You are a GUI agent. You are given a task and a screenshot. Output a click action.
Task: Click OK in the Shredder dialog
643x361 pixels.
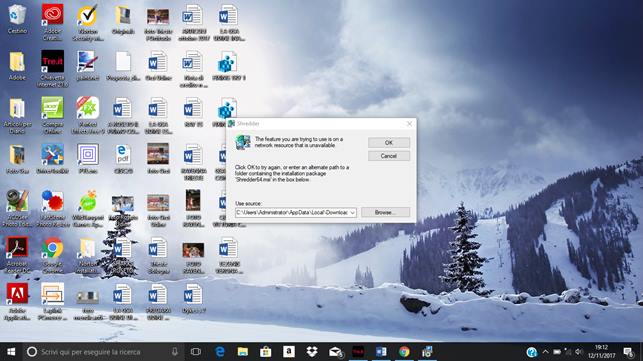389,143
